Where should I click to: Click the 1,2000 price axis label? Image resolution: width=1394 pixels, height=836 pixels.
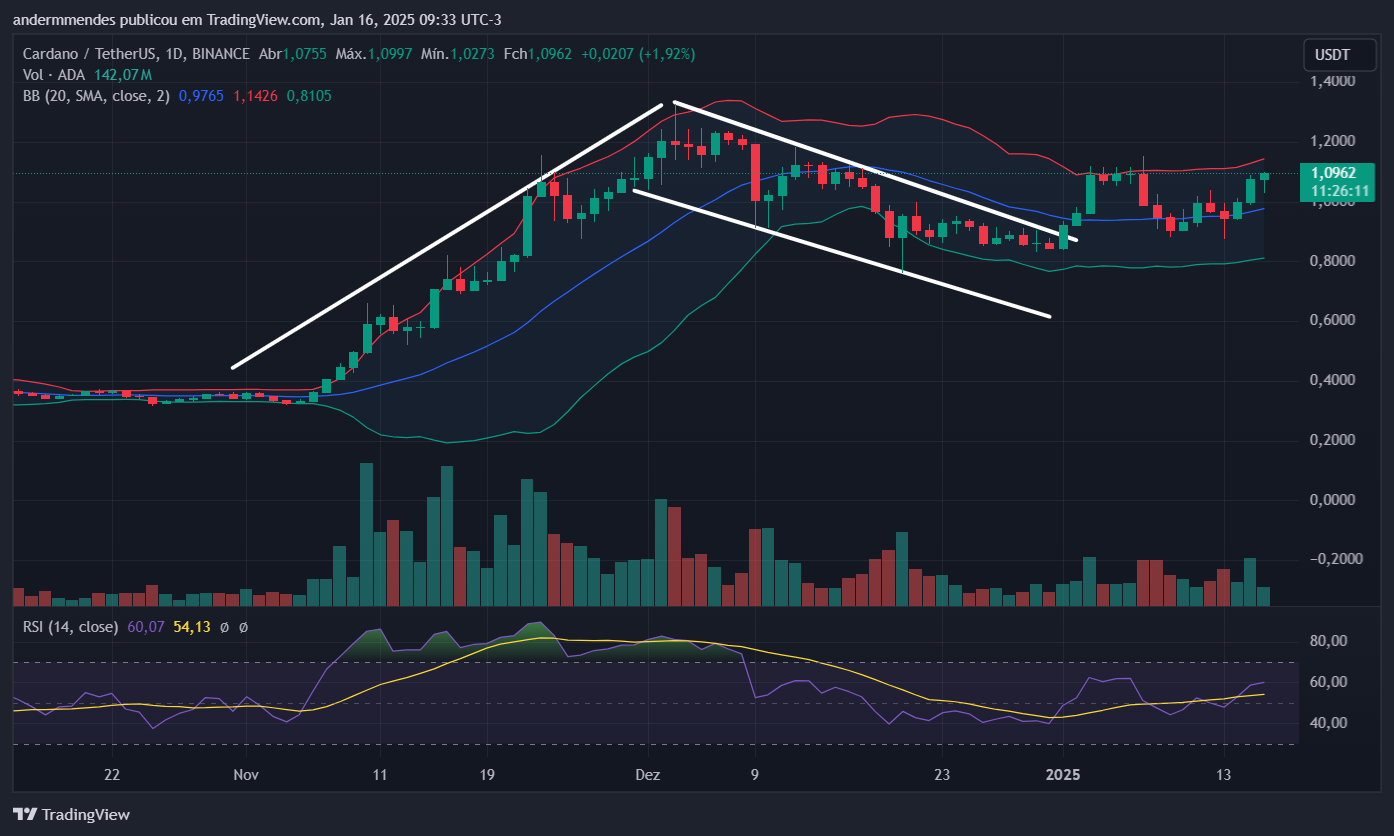pos(1333,141)
